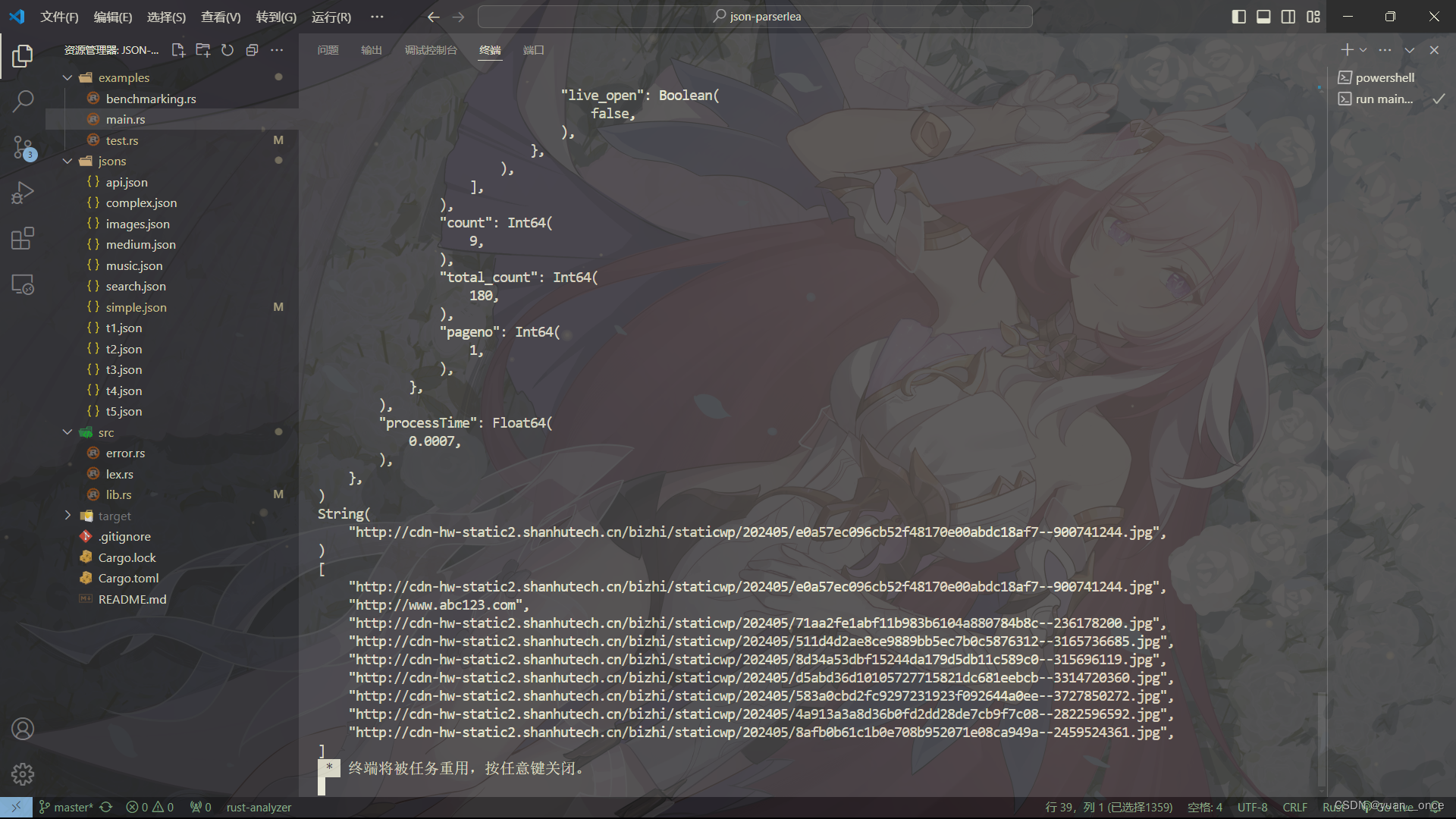
Task: Click the forwarded ports indicator
Action: pos(201,807)
